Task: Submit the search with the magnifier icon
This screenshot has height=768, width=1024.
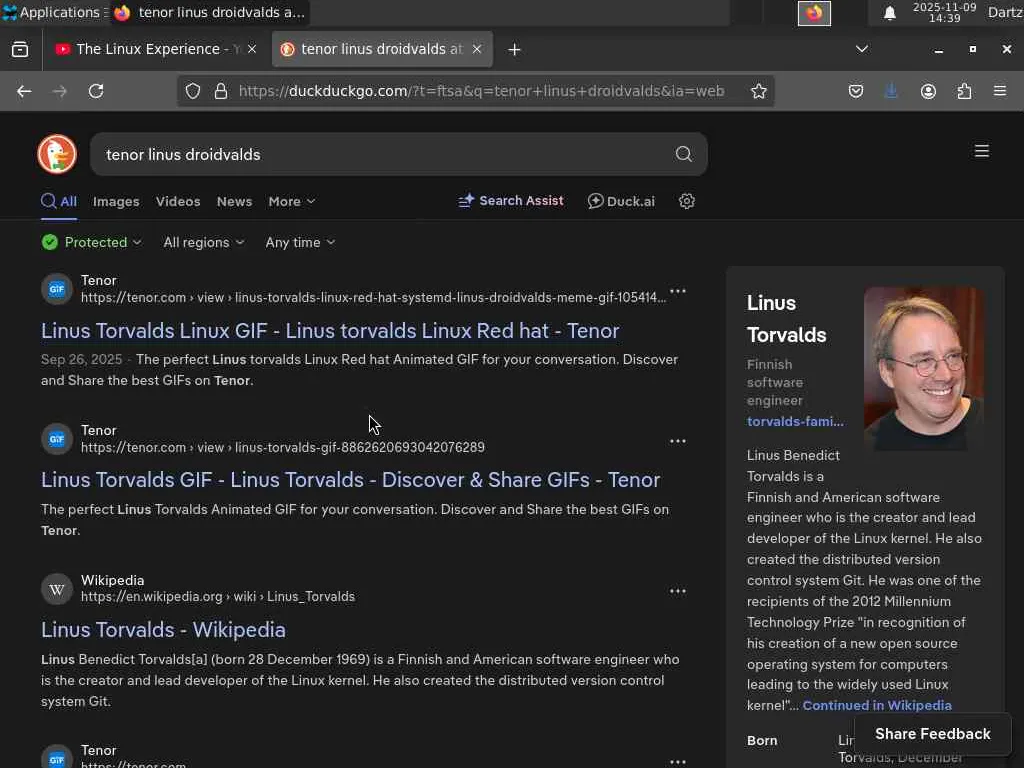Action: [x=683, y=154]
